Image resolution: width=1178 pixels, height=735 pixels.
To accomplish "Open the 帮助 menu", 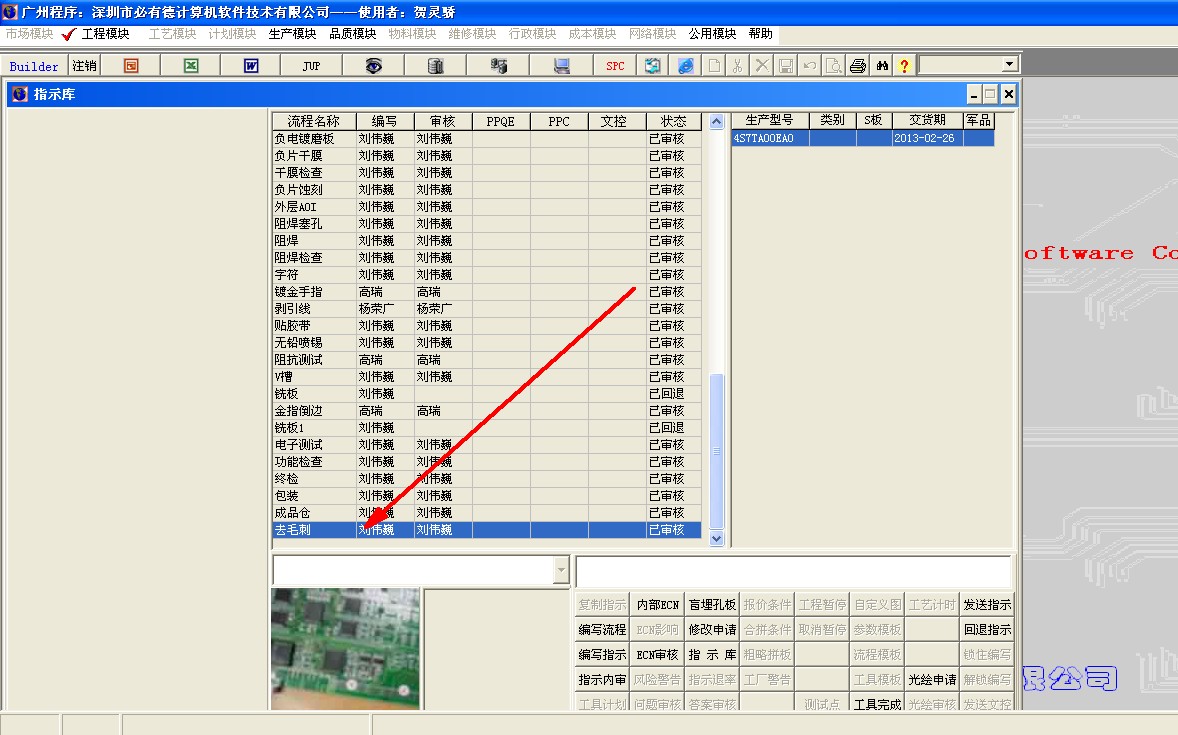I will (x=760, y=34).
